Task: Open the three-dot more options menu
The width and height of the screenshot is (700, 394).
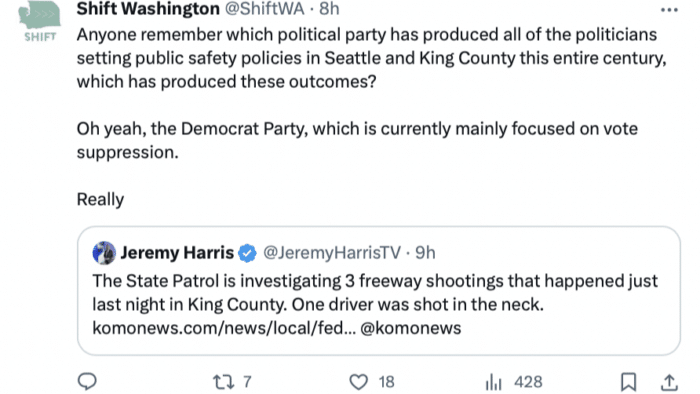Action: click(669, 10)
